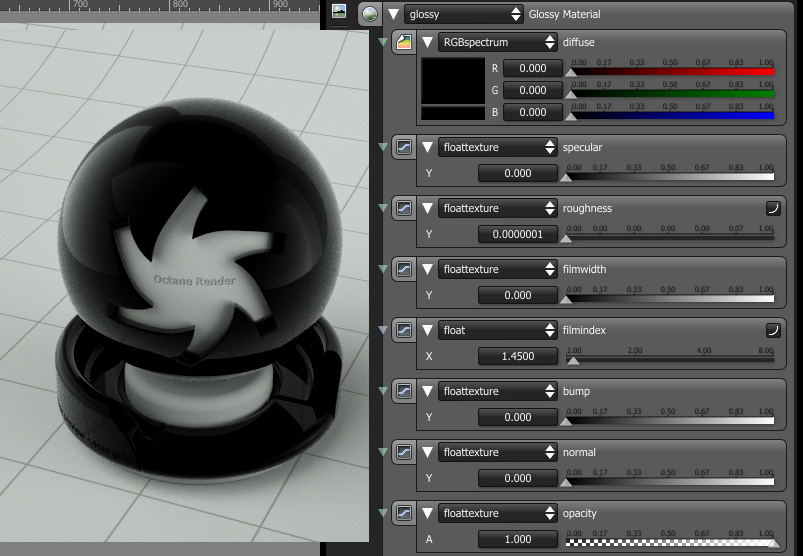Click the filmindex value field 1.4500

point(518,356)
